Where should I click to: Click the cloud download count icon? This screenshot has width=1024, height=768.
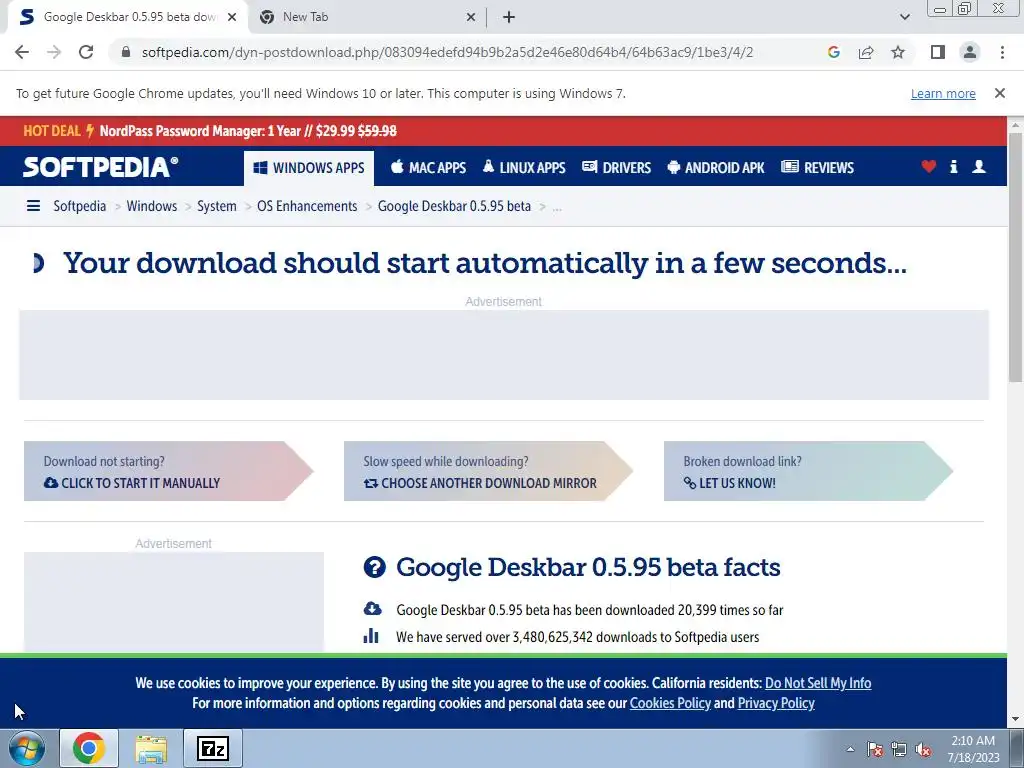(372, 609)
